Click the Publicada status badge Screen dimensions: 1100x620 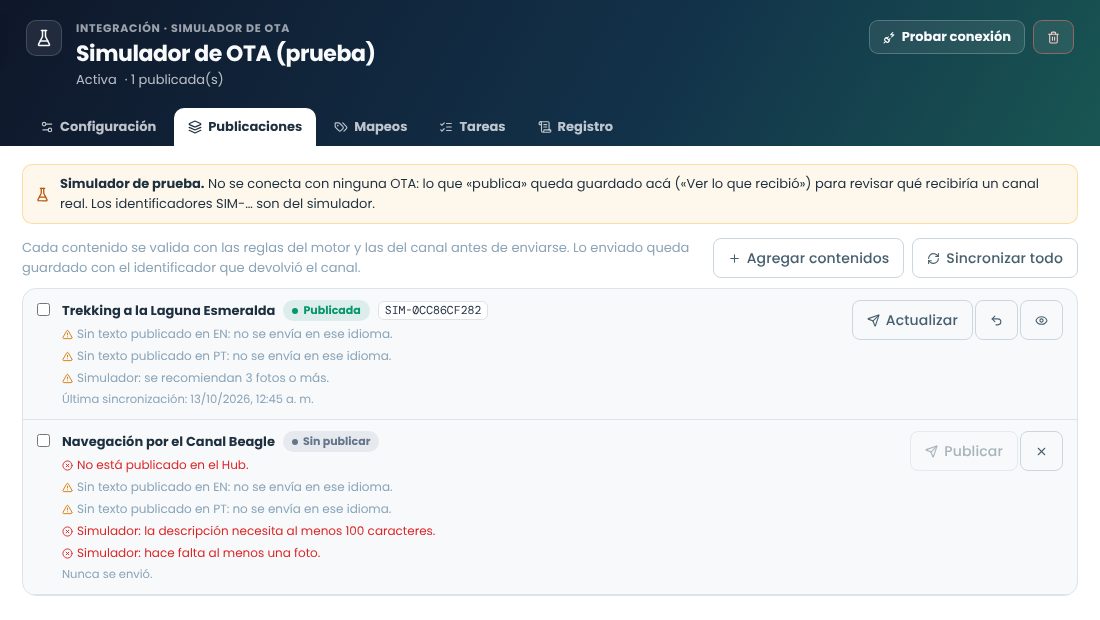pos(326,310)
